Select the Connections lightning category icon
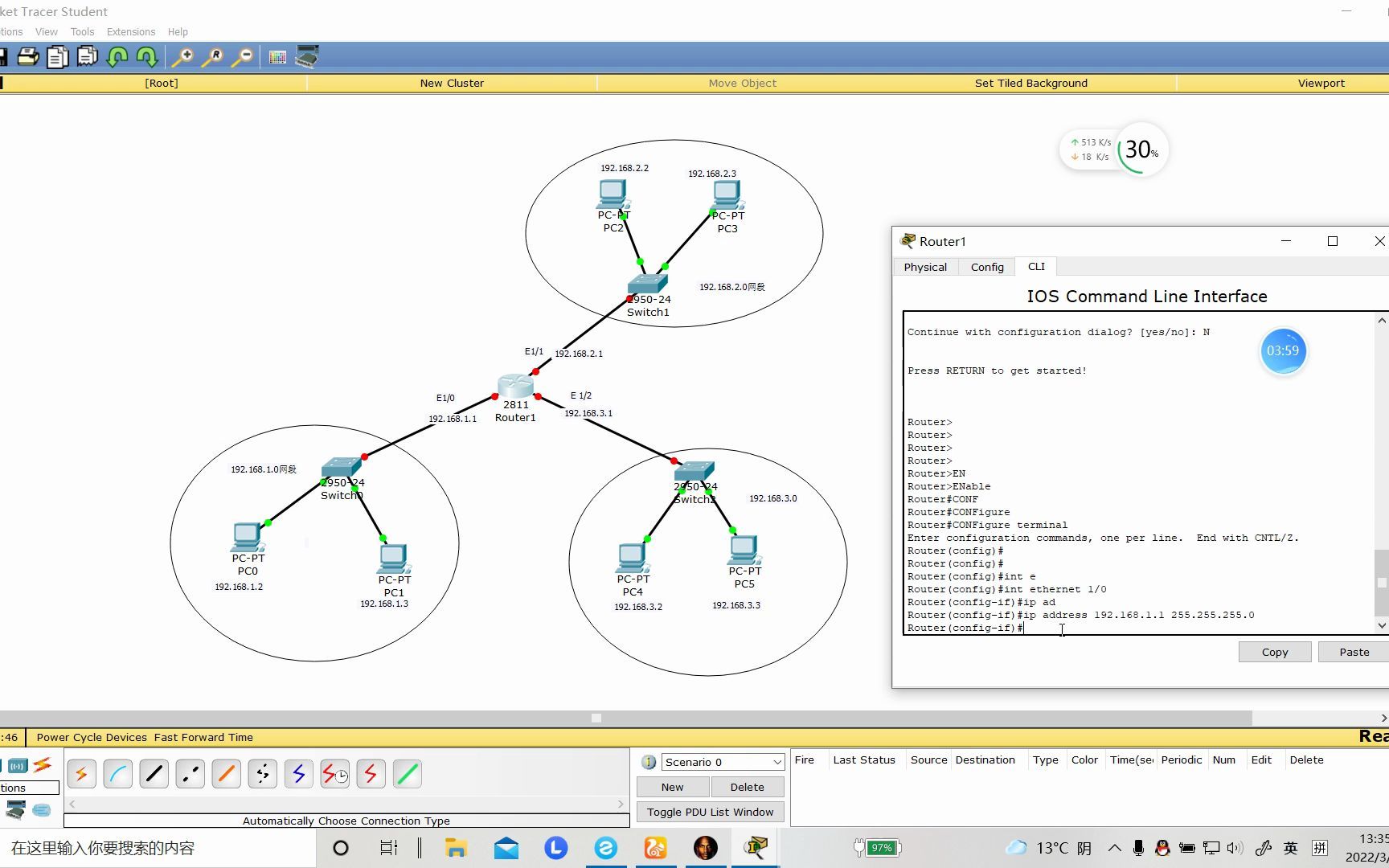 pyautogui.click(x=43, y=764)
